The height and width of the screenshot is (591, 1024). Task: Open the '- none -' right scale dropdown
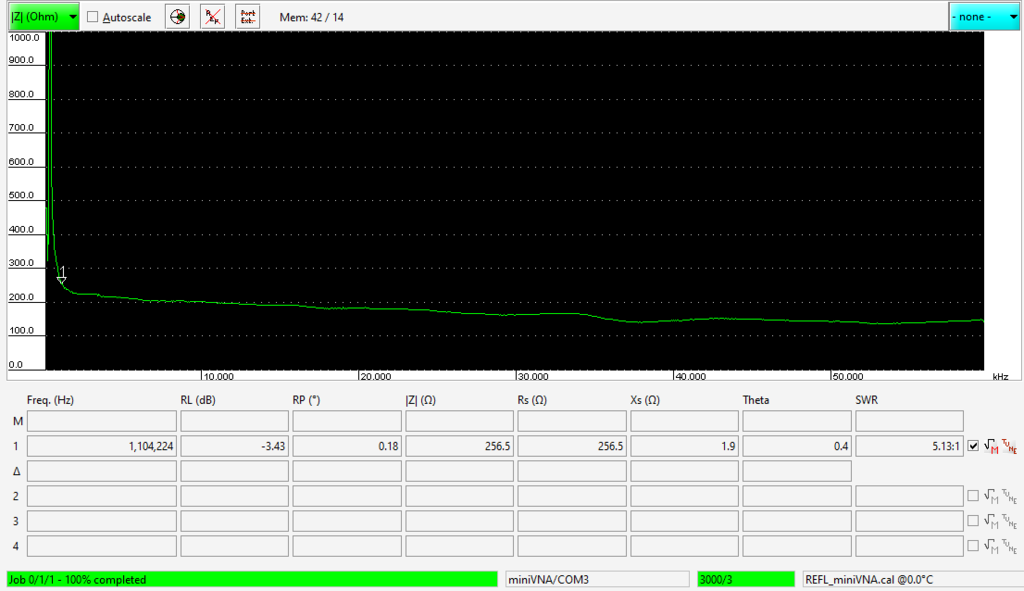(984, 17)
